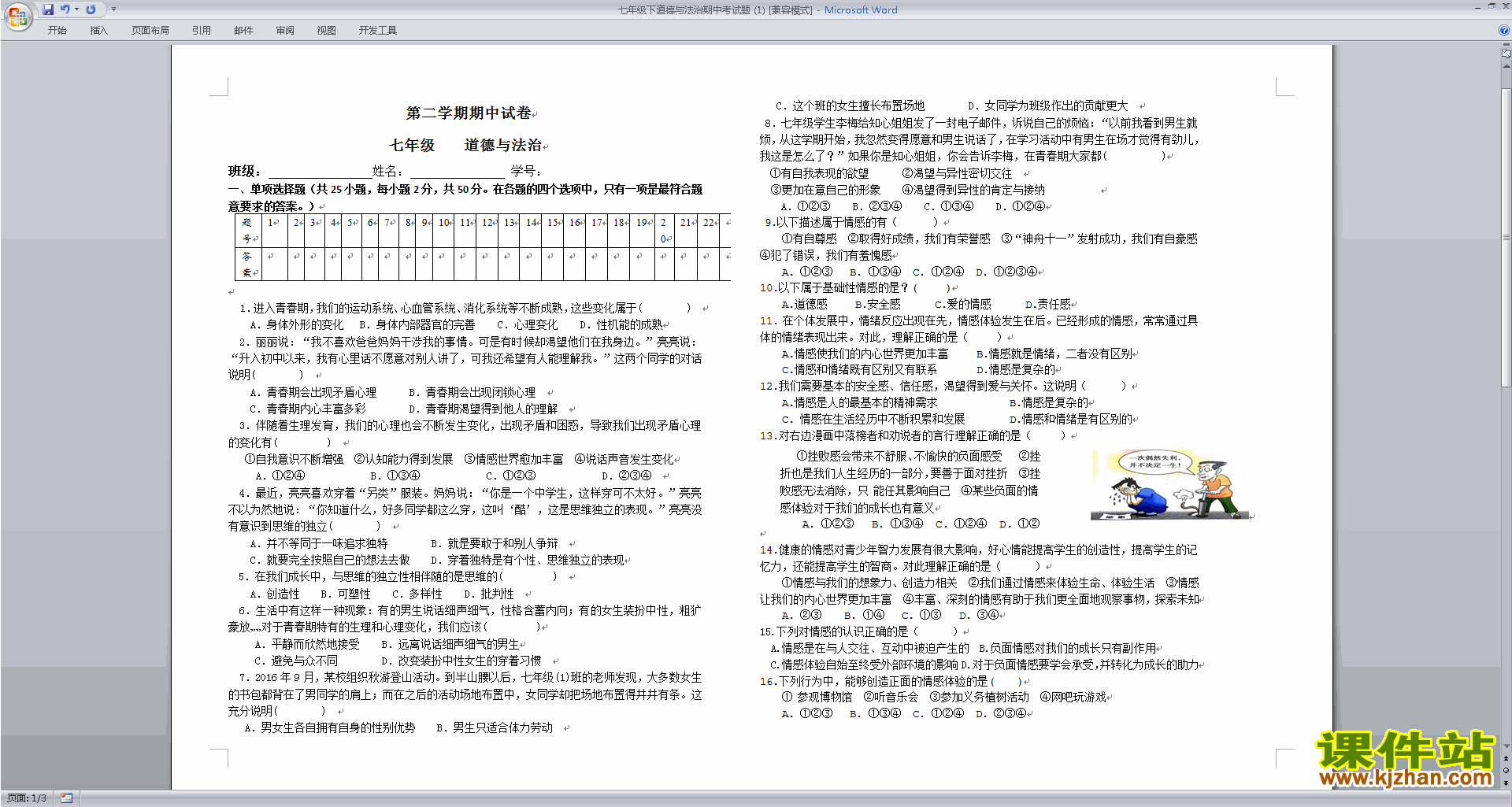Click the 姓名 blank underline field
The height and width of the screenshot is (807, 1512).
(x=457, y=172)
